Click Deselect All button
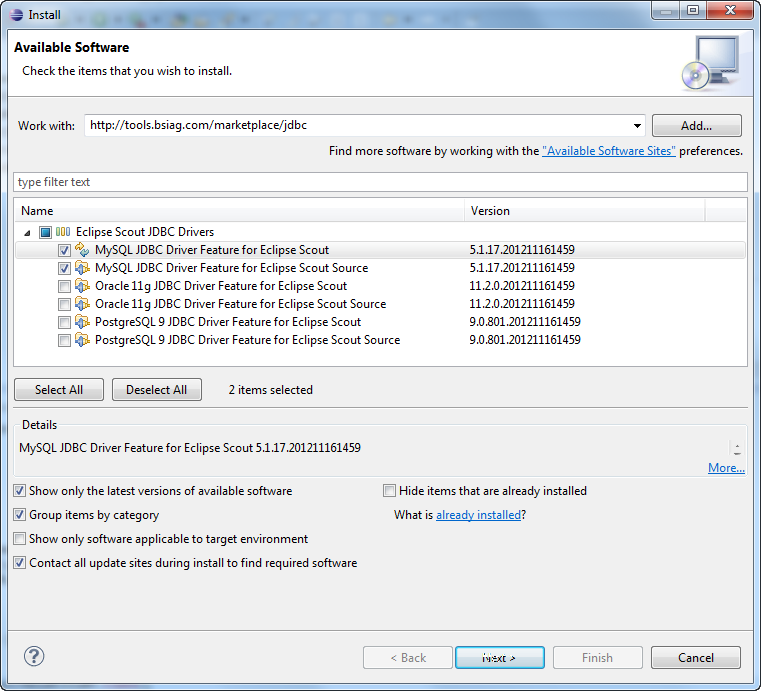 tap(157, 390)
